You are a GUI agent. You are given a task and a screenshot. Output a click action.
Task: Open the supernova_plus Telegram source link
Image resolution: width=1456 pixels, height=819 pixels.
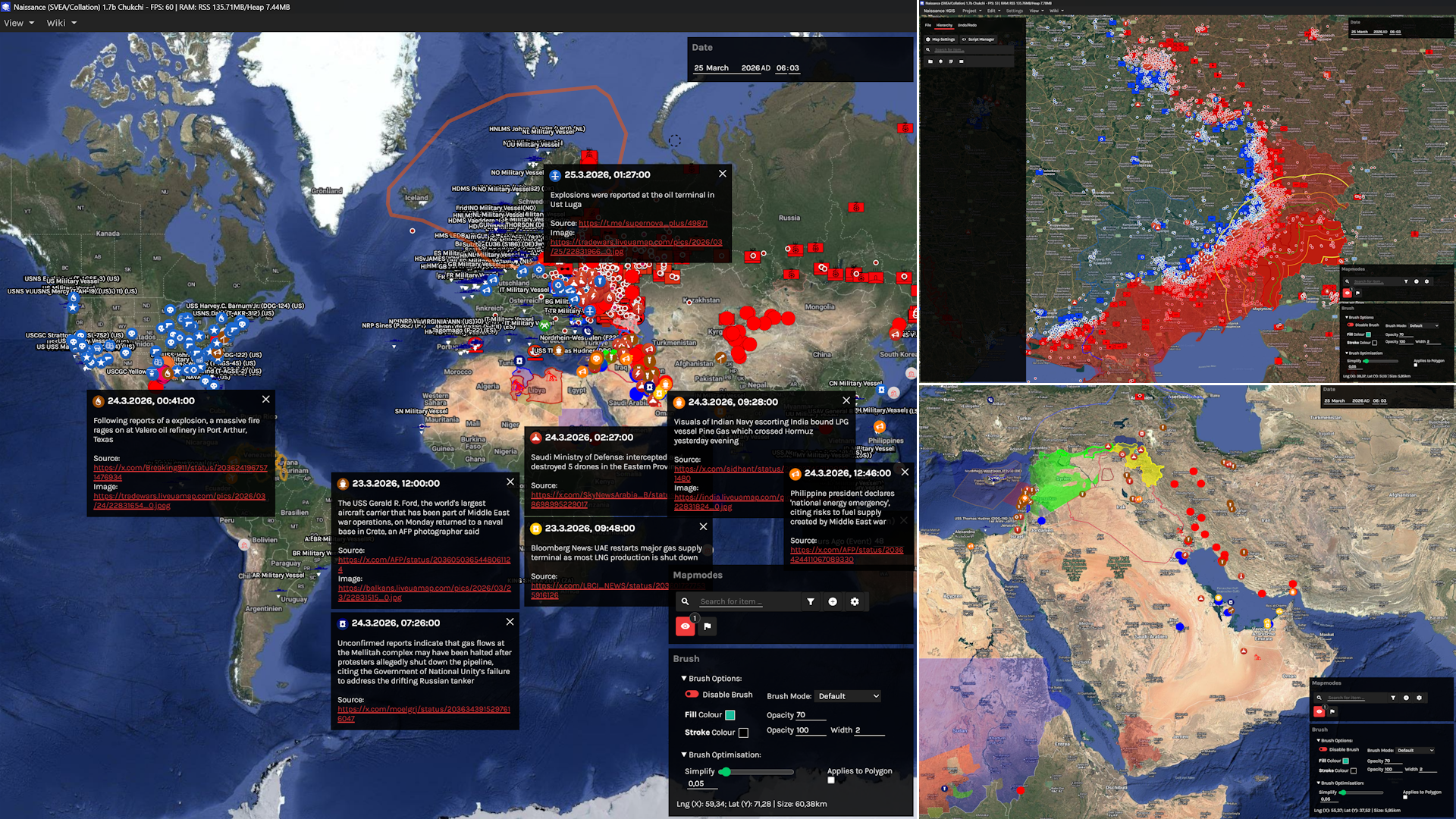click(643, 223)
